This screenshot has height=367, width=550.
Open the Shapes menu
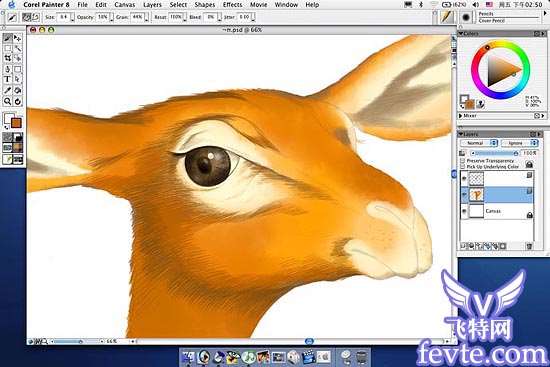point(204,5)
